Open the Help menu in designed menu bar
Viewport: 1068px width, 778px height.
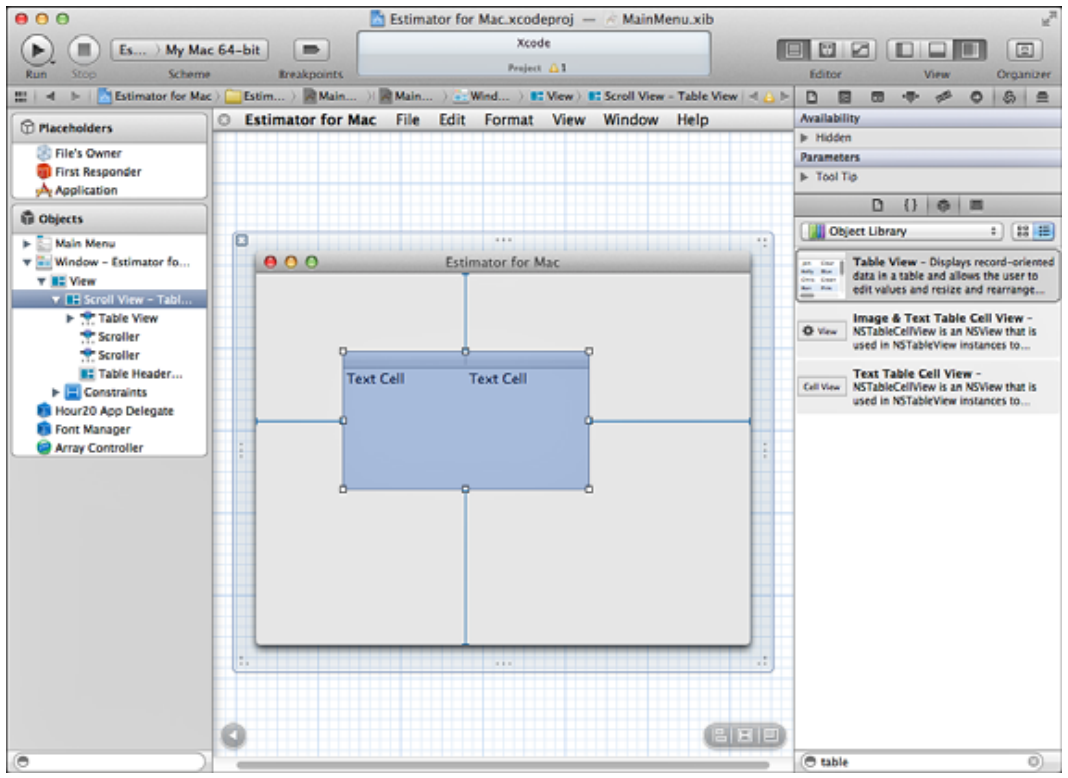click(x=693, y=120)
